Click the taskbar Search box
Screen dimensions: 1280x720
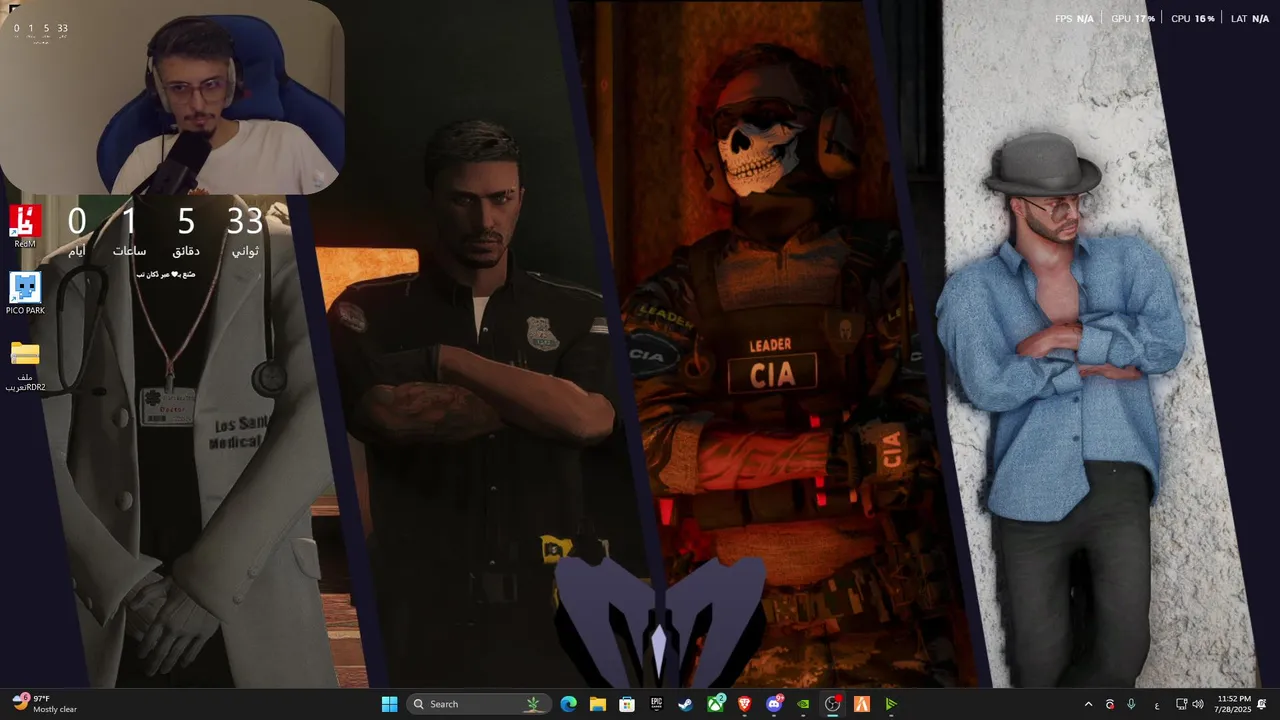[x=478, y=704]
